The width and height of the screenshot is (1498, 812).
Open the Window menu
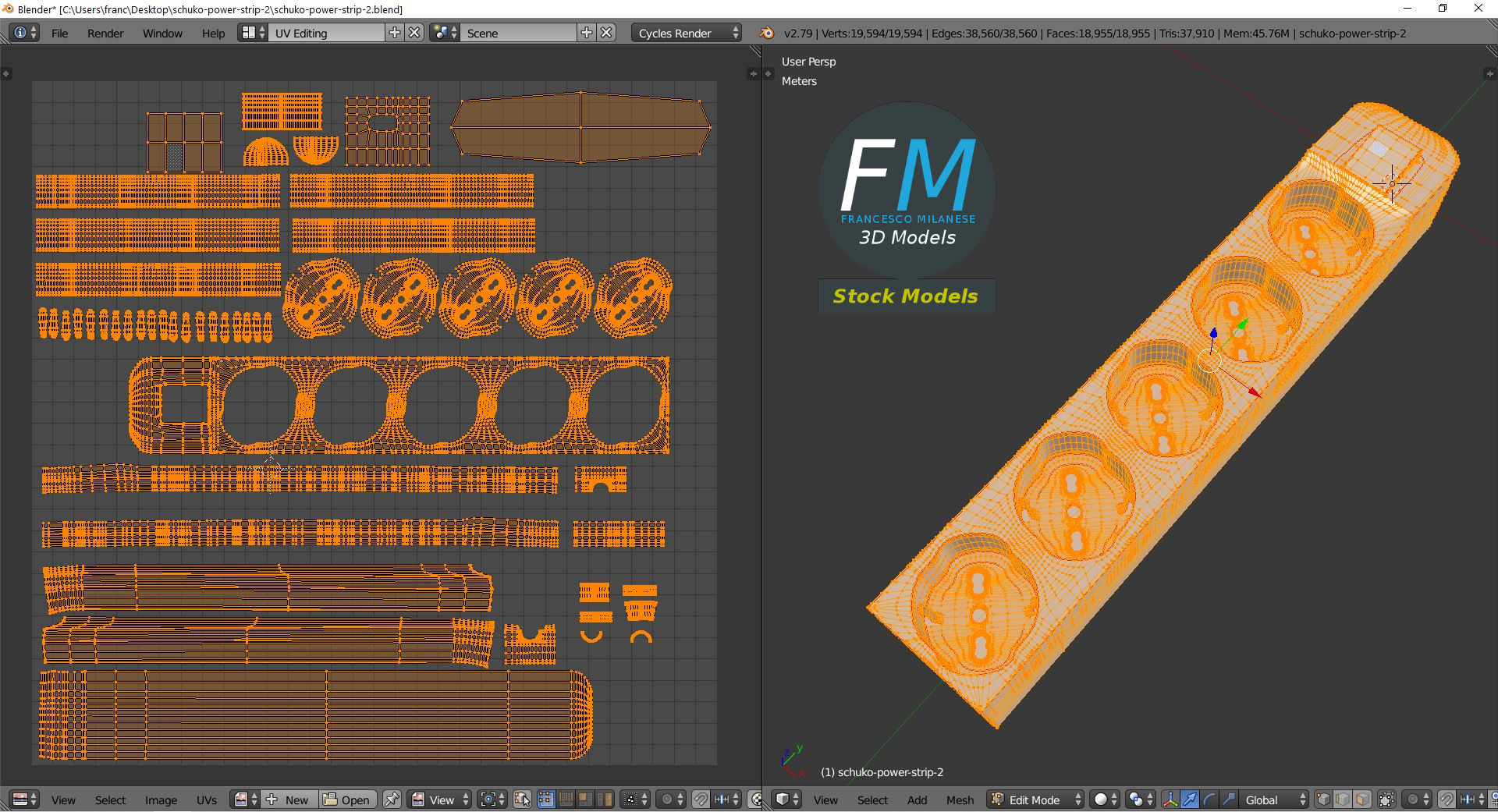pos(162,34)
